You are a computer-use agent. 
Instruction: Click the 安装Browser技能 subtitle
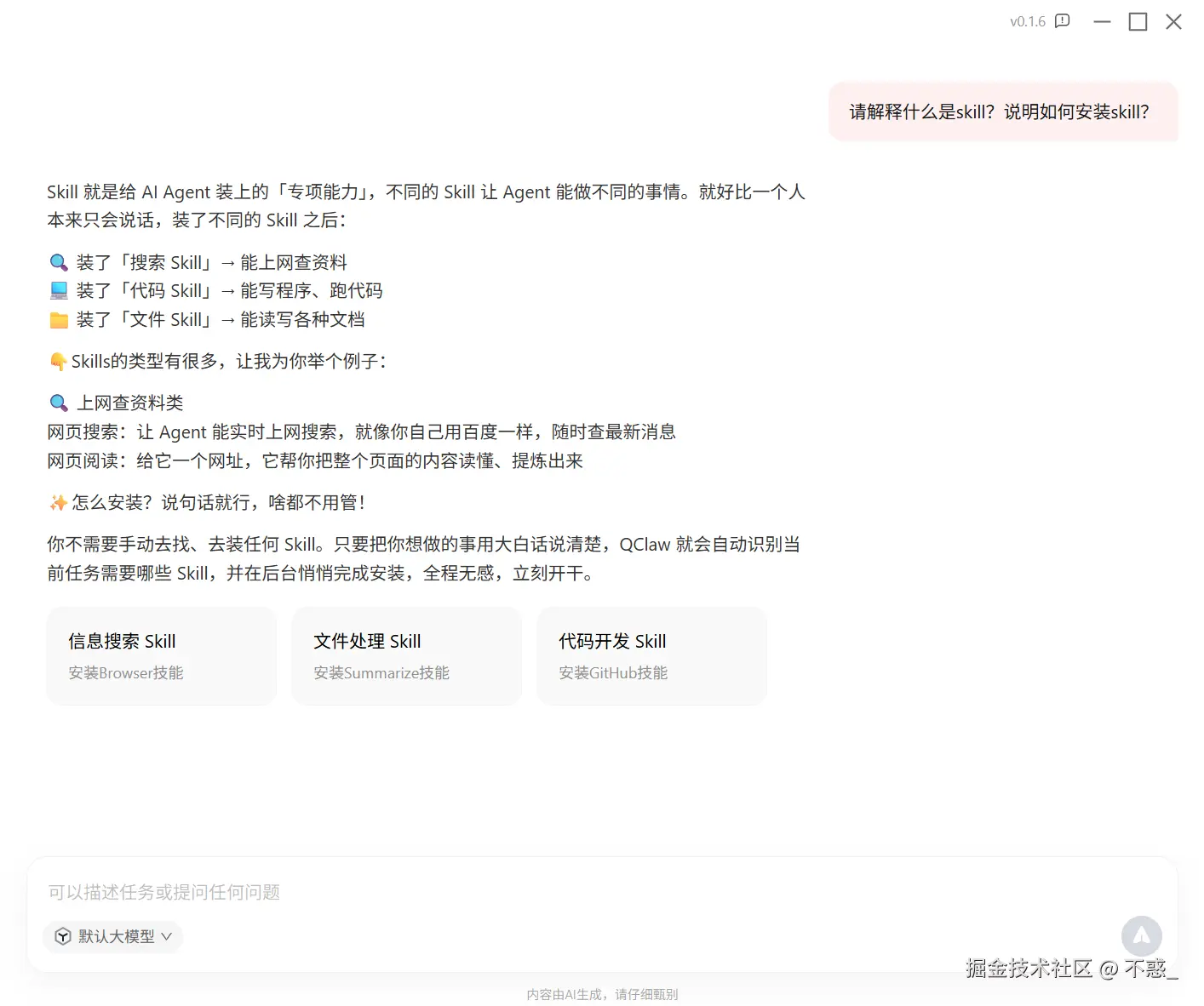(126, 672)
